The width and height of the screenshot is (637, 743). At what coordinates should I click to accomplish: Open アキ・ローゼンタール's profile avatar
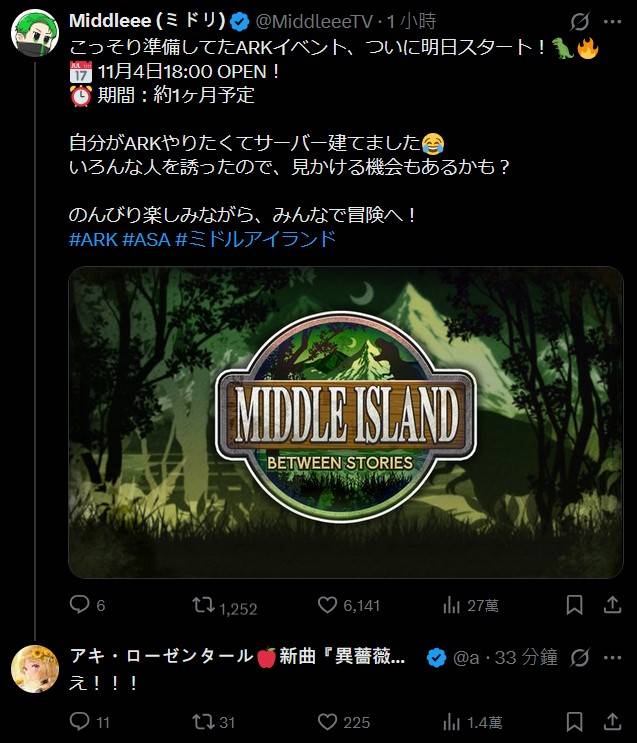point(35,669)
